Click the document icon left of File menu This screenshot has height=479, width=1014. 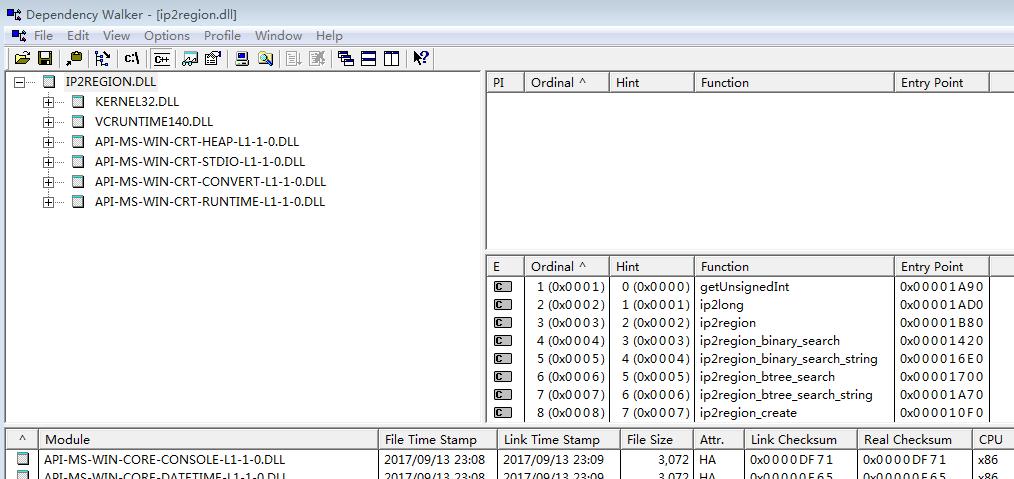19,36
